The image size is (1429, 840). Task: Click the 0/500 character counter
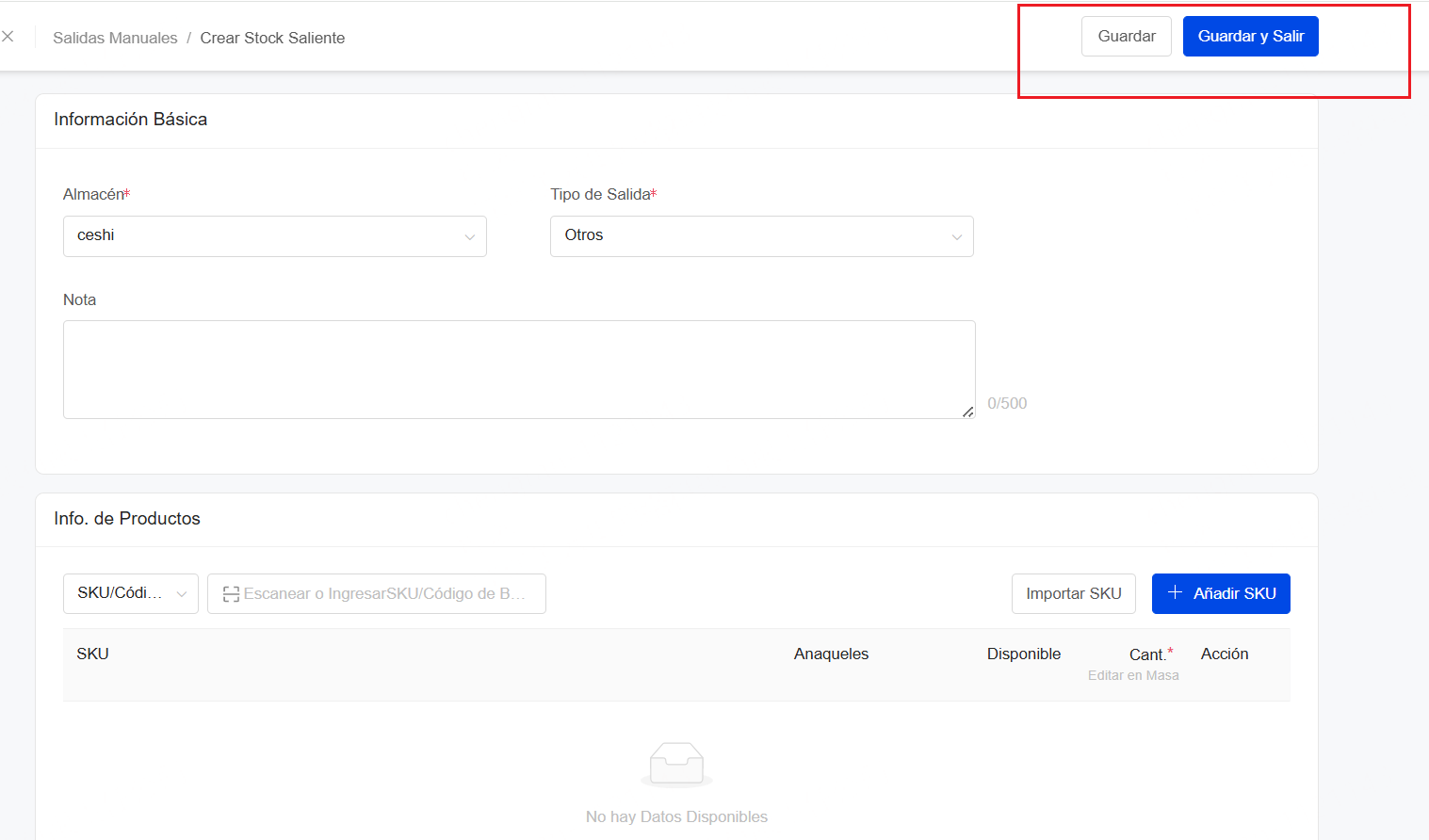coord(1007,403)
